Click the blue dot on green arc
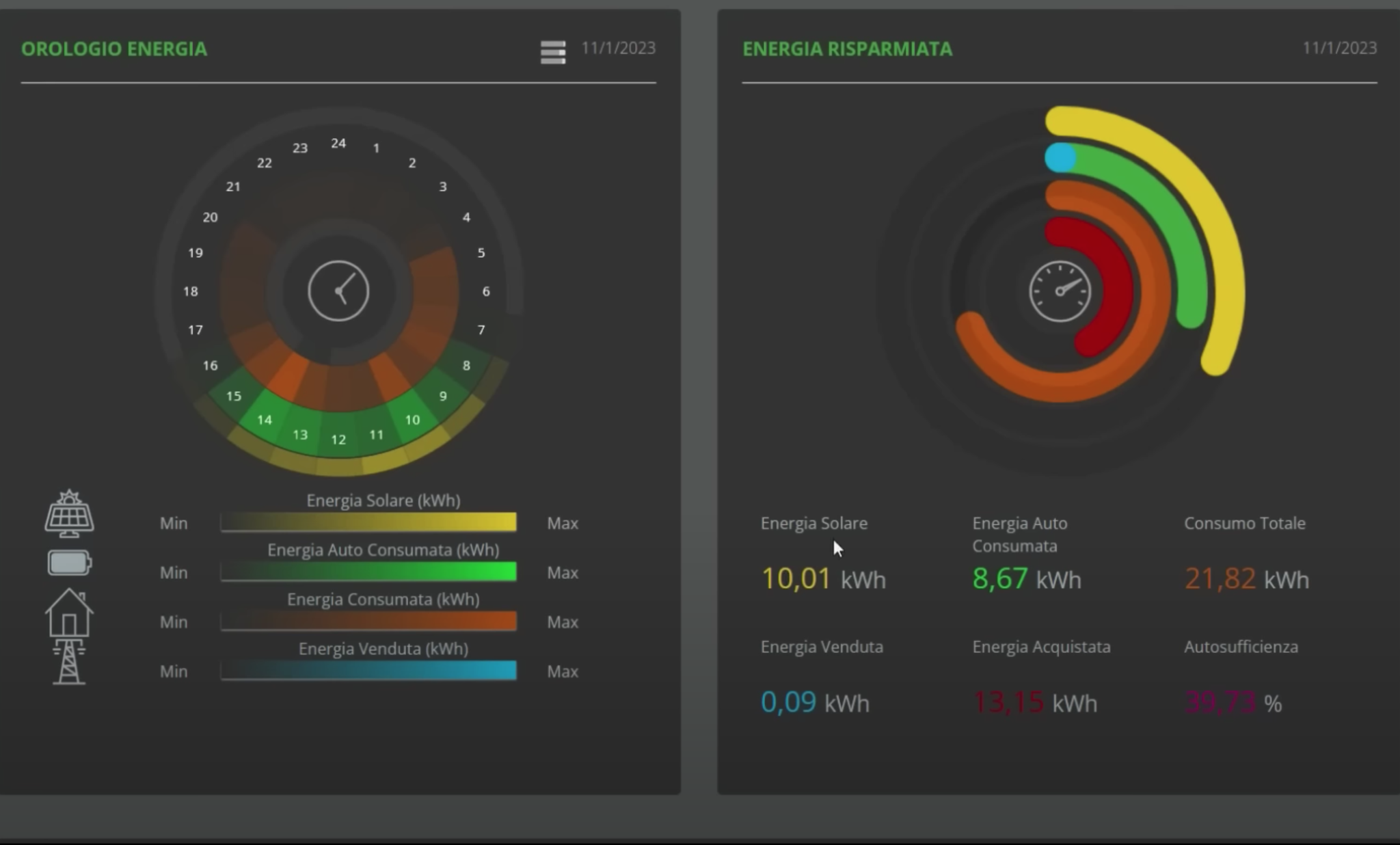The height and width of the screenshot is (845, 1400). [x=1060, y=158]
